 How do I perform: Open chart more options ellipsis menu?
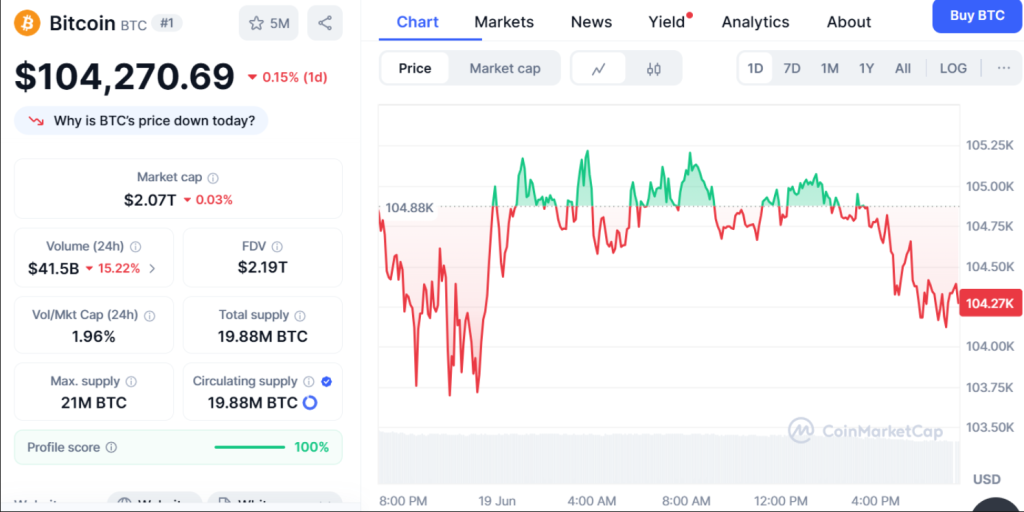(1004, 68)
